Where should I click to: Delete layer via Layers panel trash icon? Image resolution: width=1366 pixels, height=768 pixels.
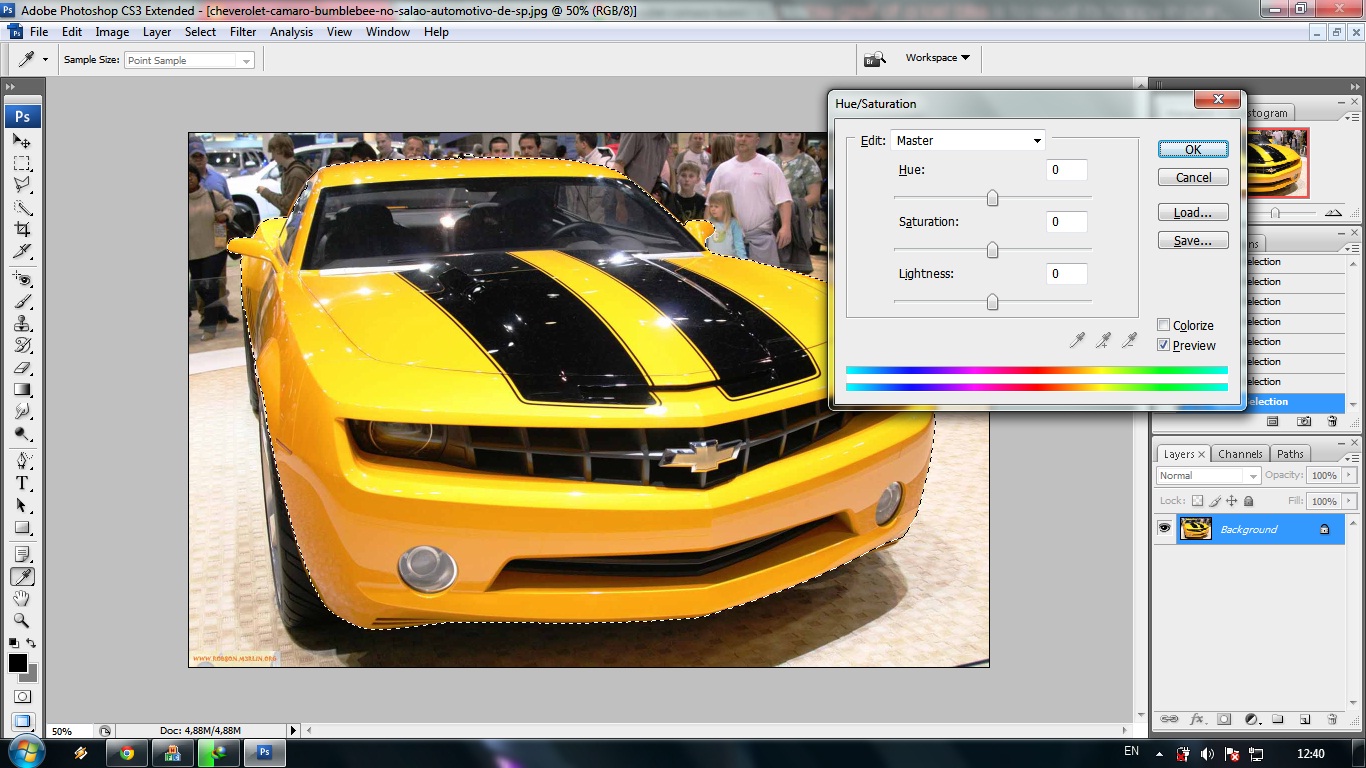1331,719
